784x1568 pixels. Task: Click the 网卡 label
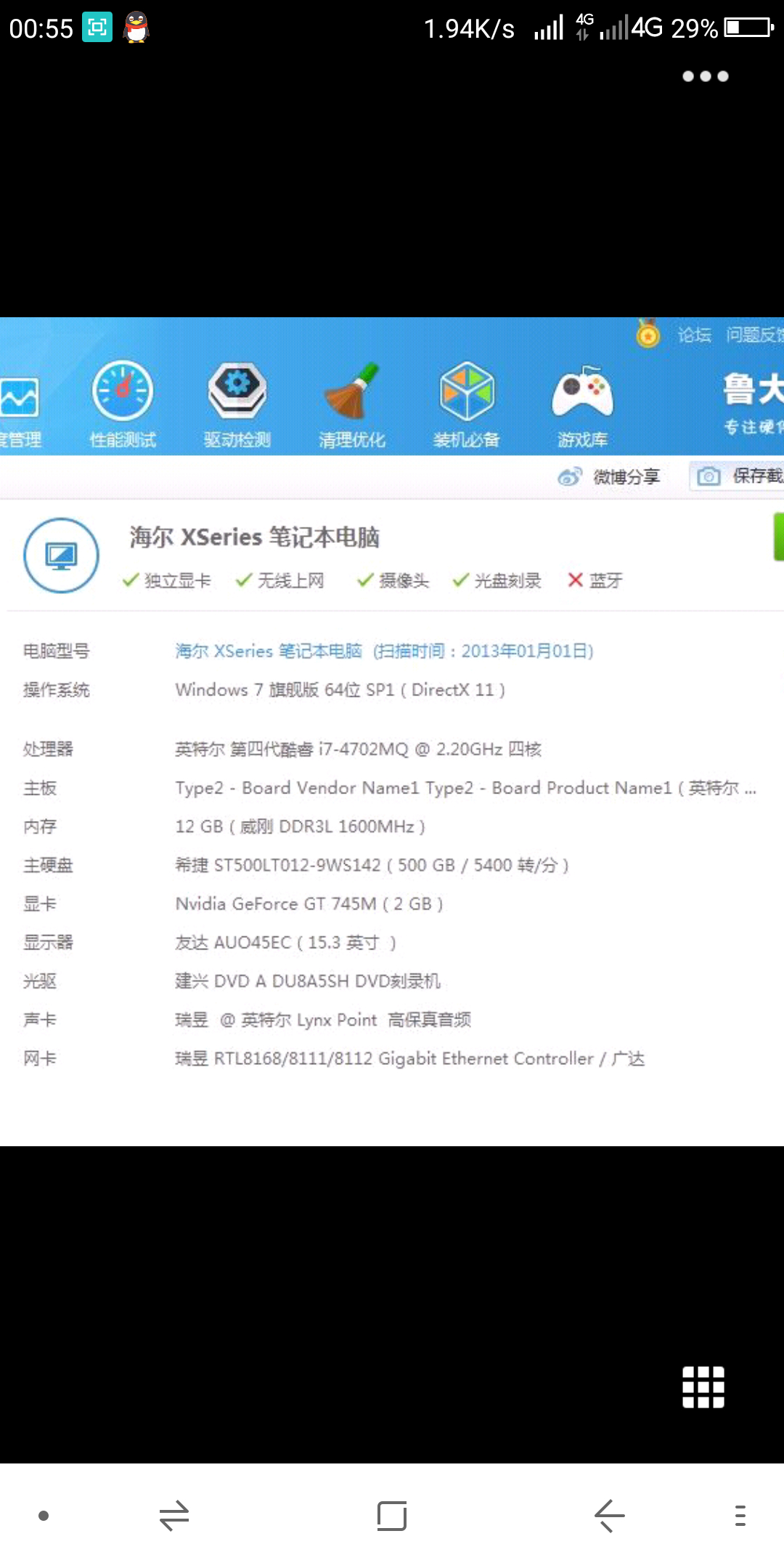pos(39,1058)
